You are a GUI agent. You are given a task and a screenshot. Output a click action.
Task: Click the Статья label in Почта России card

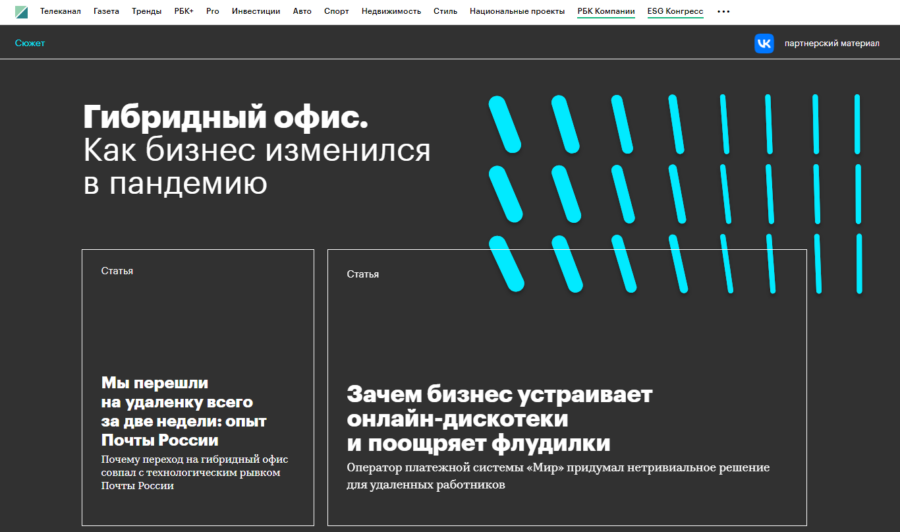117,271
